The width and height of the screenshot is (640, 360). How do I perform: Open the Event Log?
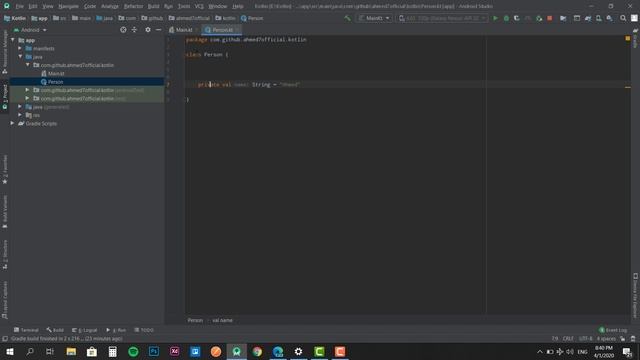pyautogui.click(x=613, y=330)
